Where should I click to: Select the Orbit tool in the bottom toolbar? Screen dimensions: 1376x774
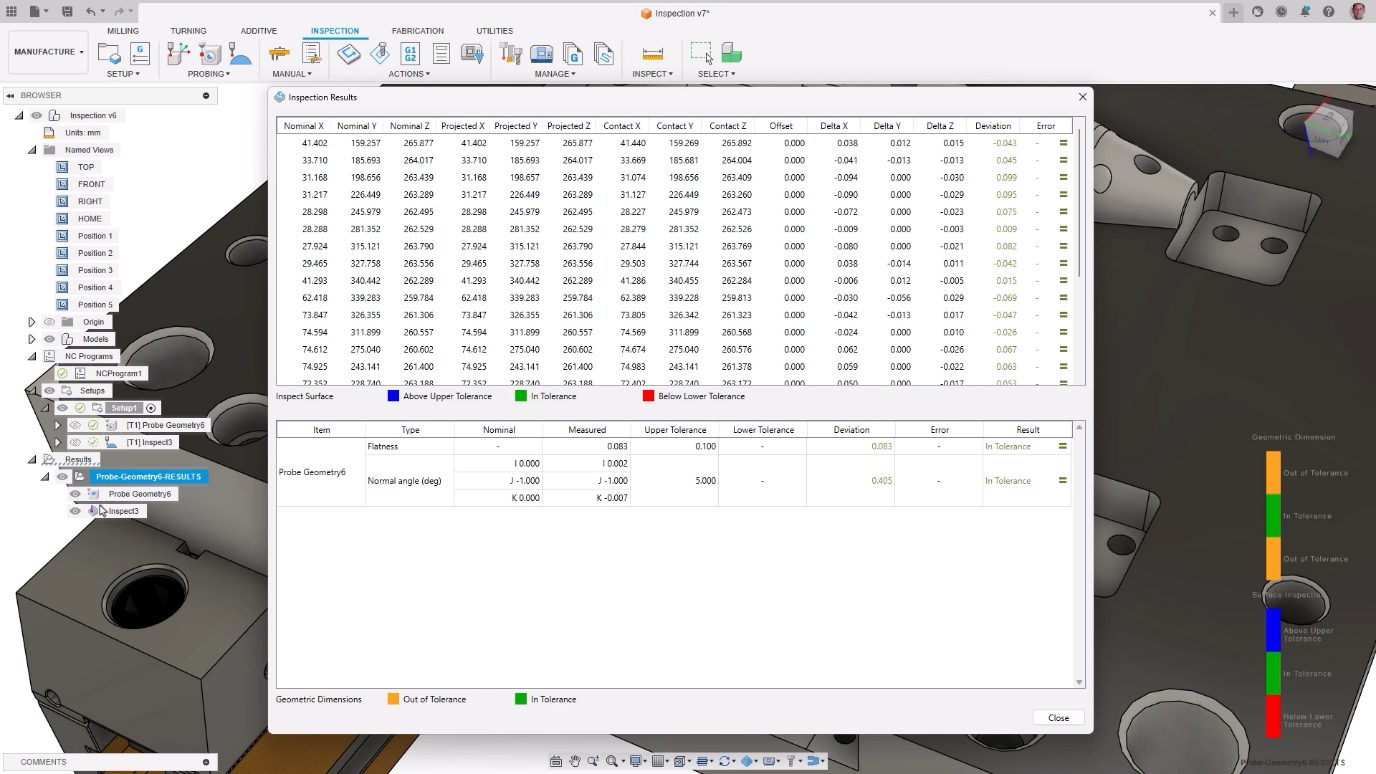725,761
